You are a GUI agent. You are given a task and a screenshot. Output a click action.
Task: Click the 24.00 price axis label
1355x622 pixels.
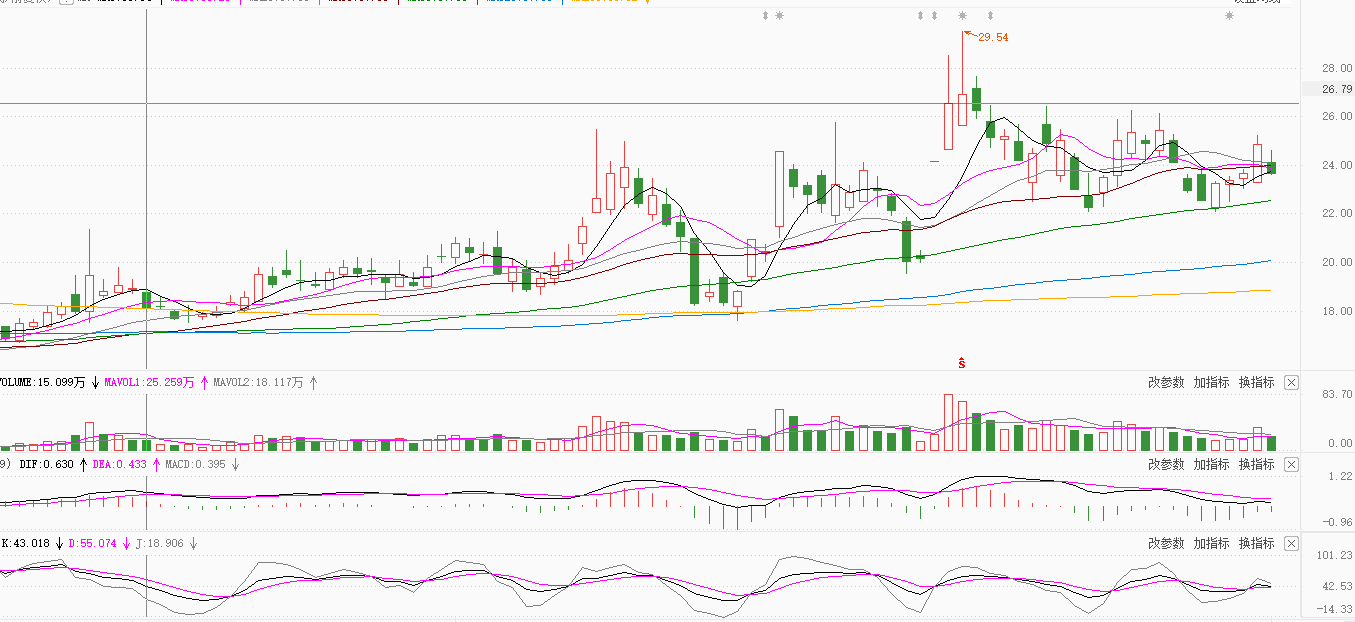pos(1337,165)
